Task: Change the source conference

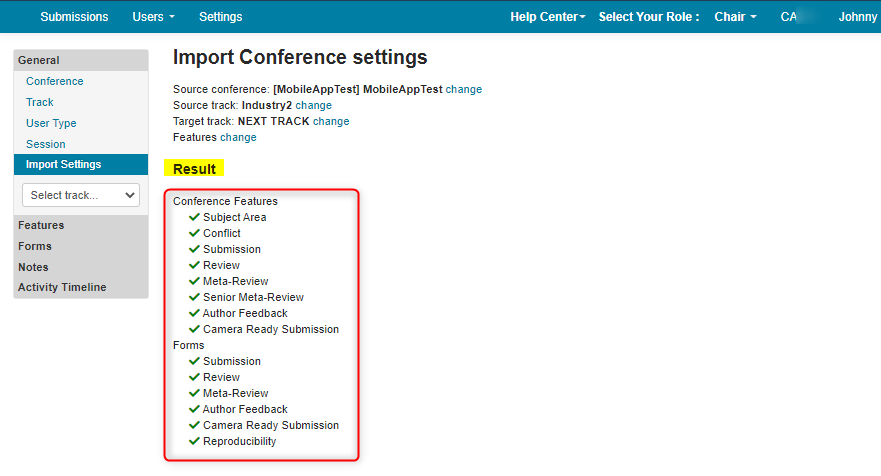Action: pos(464,89)
